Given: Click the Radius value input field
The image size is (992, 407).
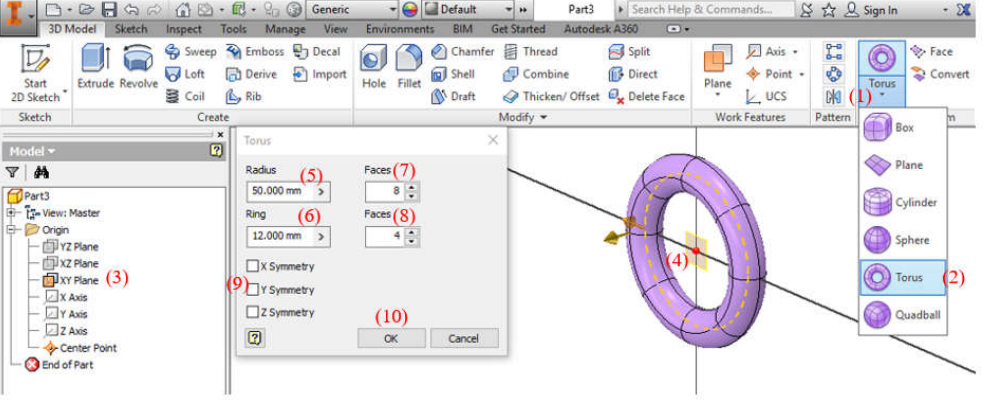Looking at the screenshot, I should (x=280, y=190).
